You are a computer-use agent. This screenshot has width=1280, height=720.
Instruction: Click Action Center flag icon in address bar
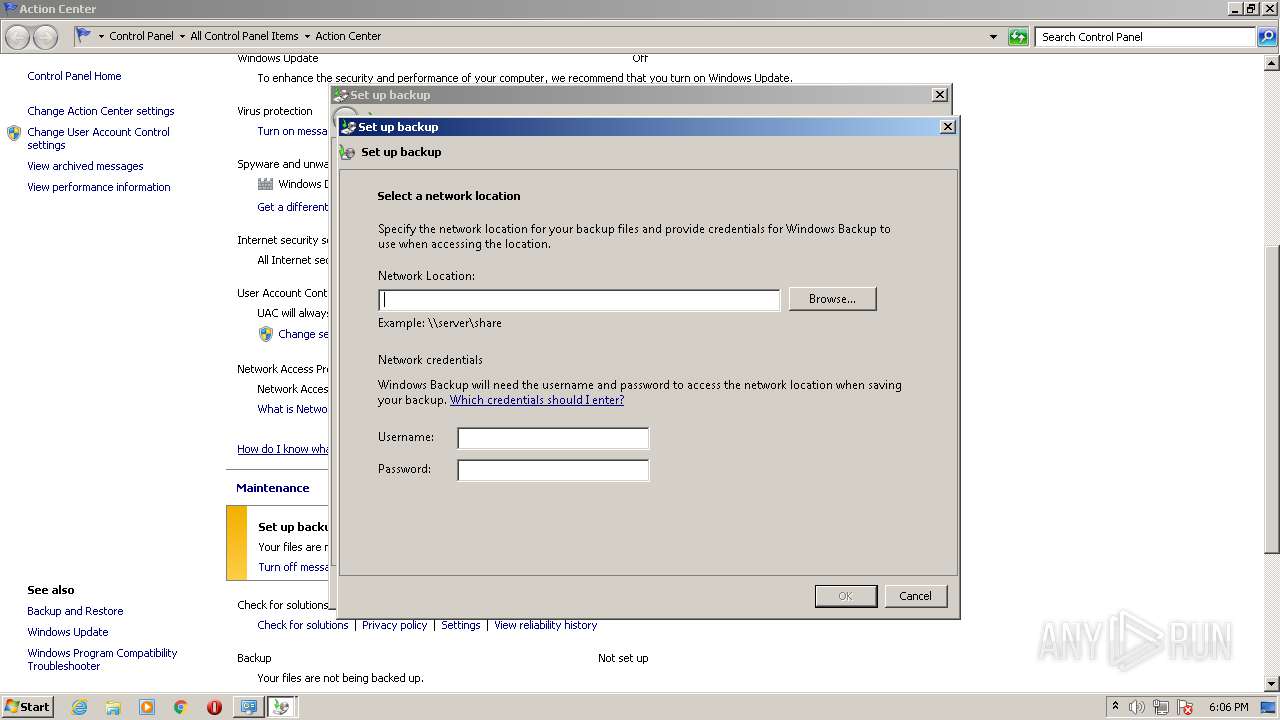pos(84,35)
